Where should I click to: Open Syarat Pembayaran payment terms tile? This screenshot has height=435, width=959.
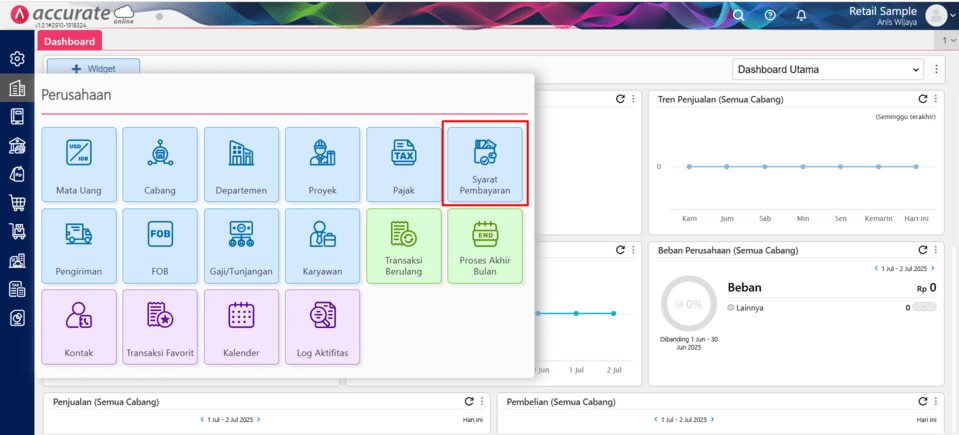(x=485, y=163)
